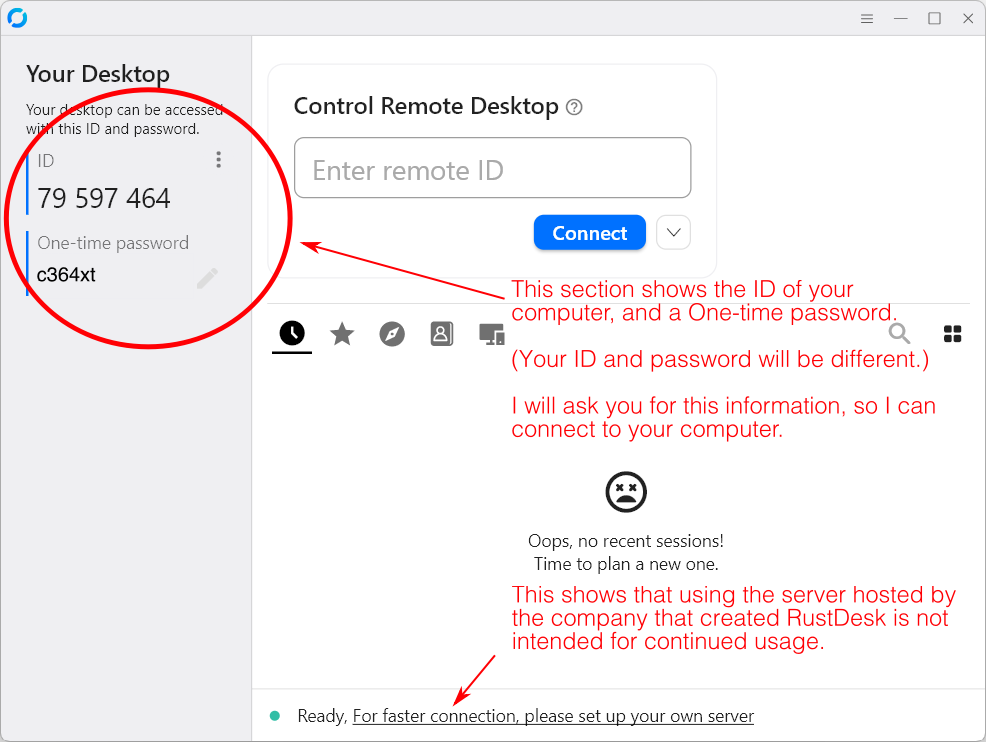Select the Recent Sessions clock icon
This screenshot has height=742, width=986.
[x=291, y=334]
